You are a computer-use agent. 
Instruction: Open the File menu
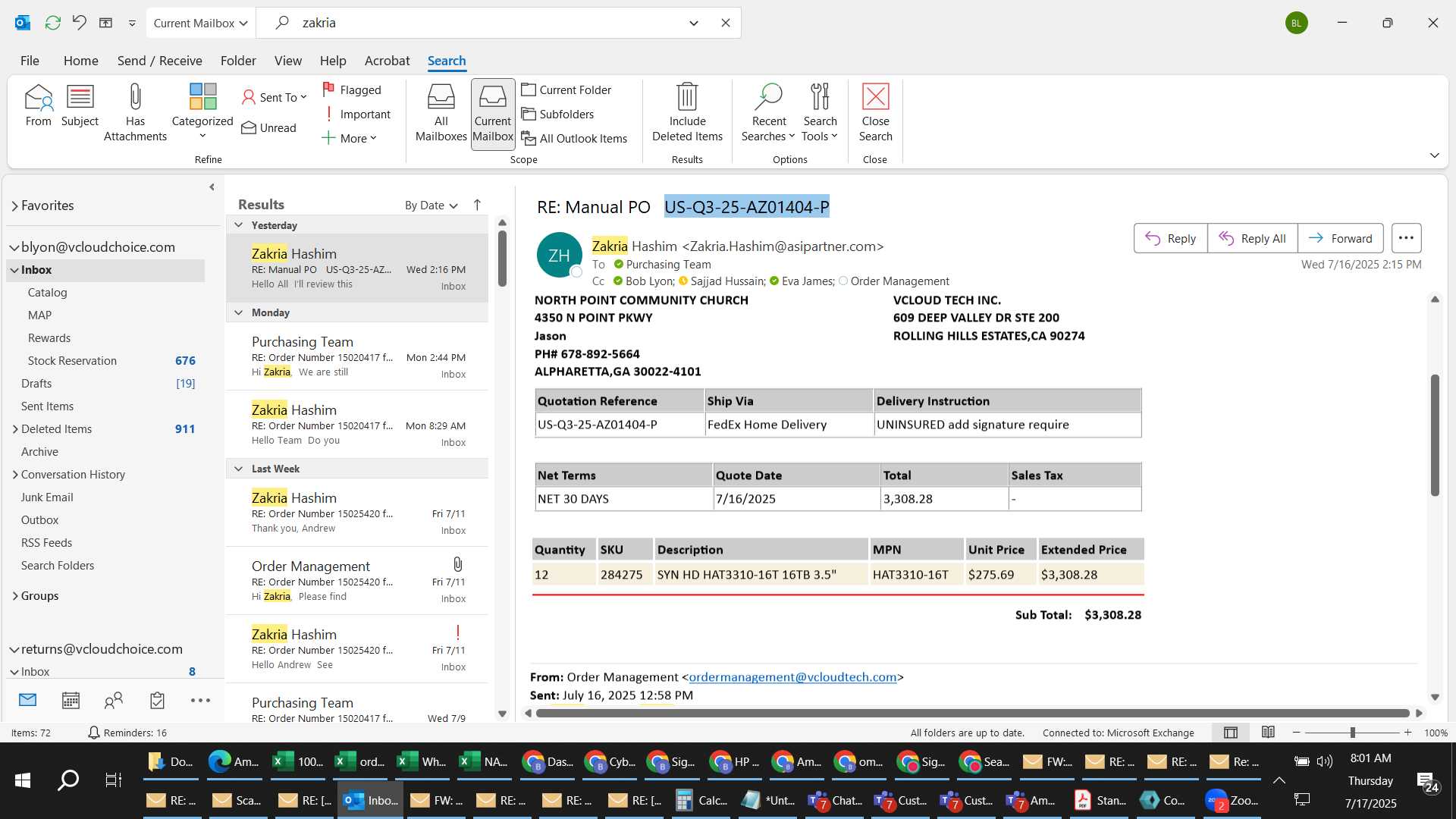30,61
